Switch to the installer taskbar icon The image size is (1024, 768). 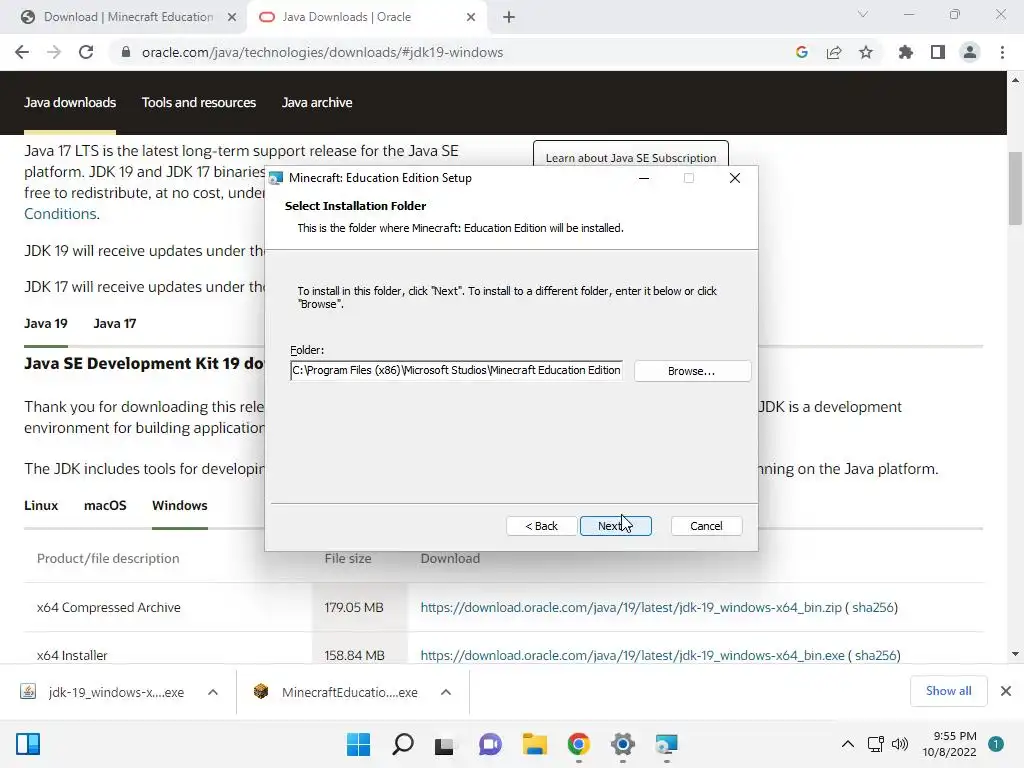pos(667,744)
